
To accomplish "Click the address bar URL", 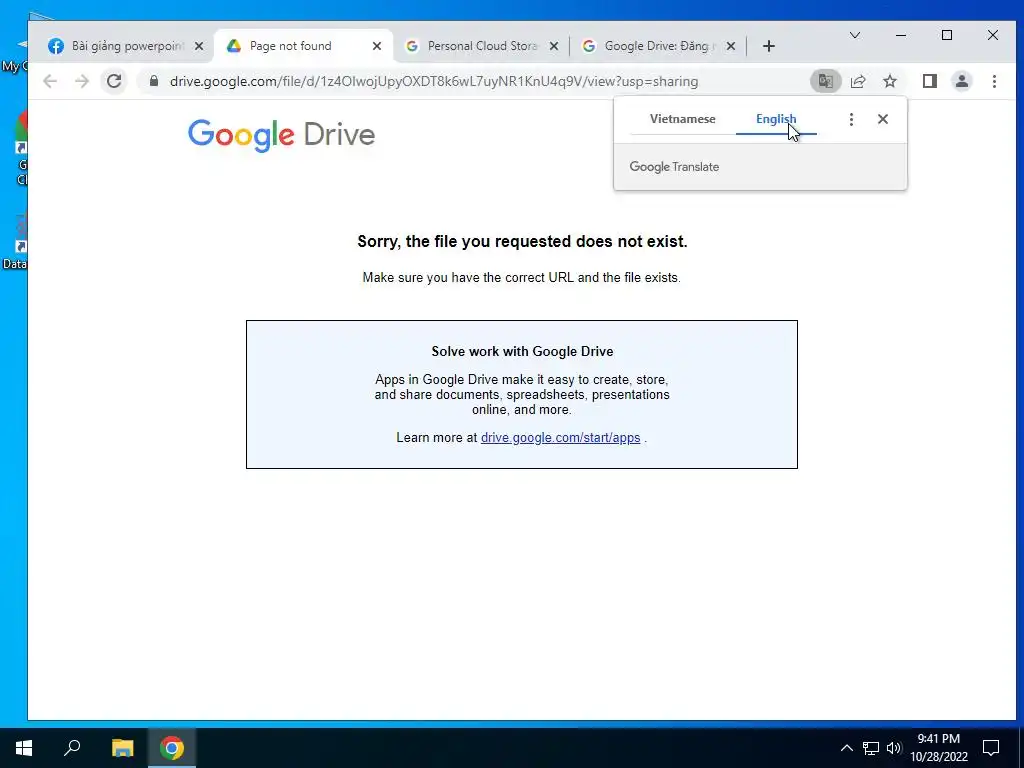I will (434, 81).
